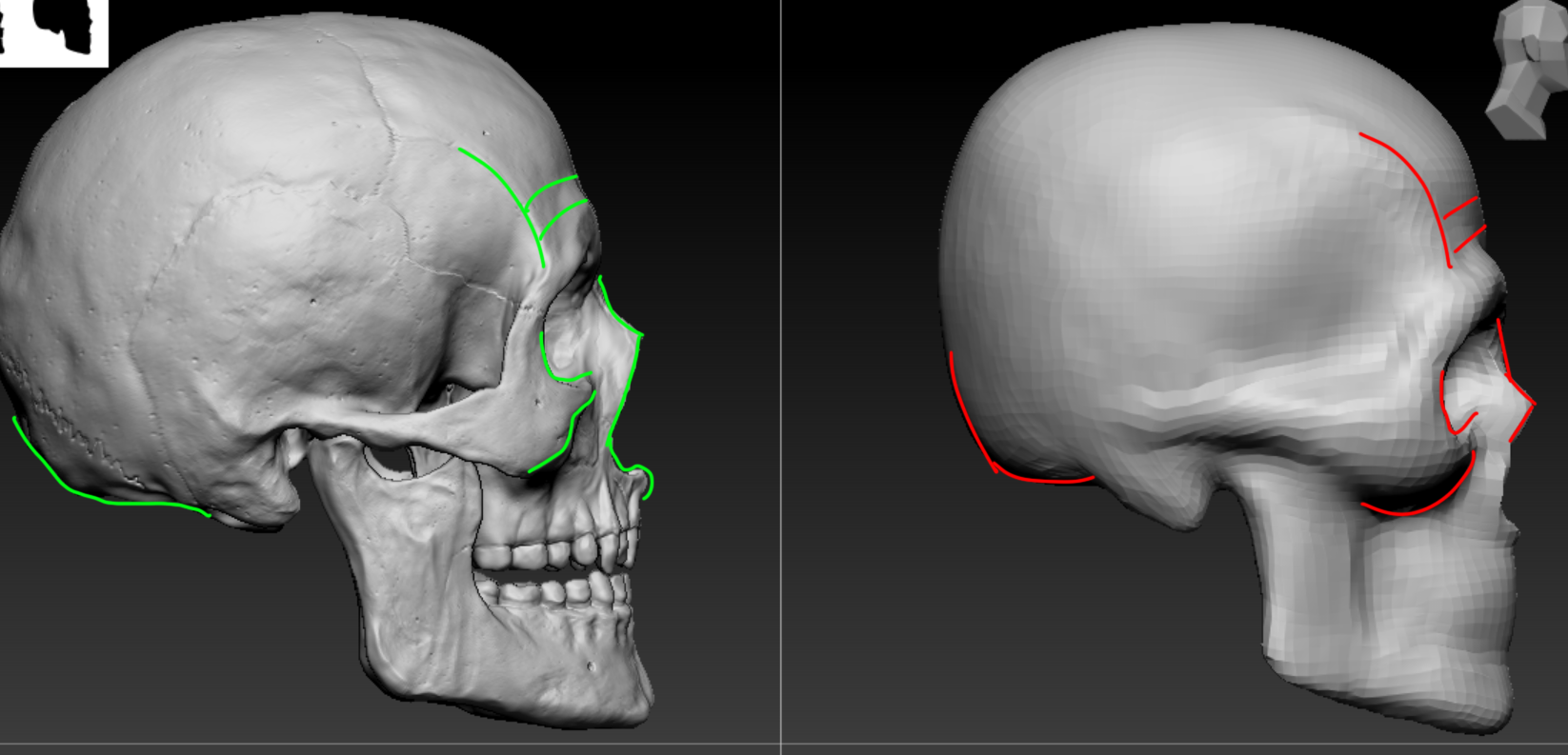Click the skull silhouette thumbnail preview
The width and height of the screenshot is (1568, 755).
click(x=53, y=32)
